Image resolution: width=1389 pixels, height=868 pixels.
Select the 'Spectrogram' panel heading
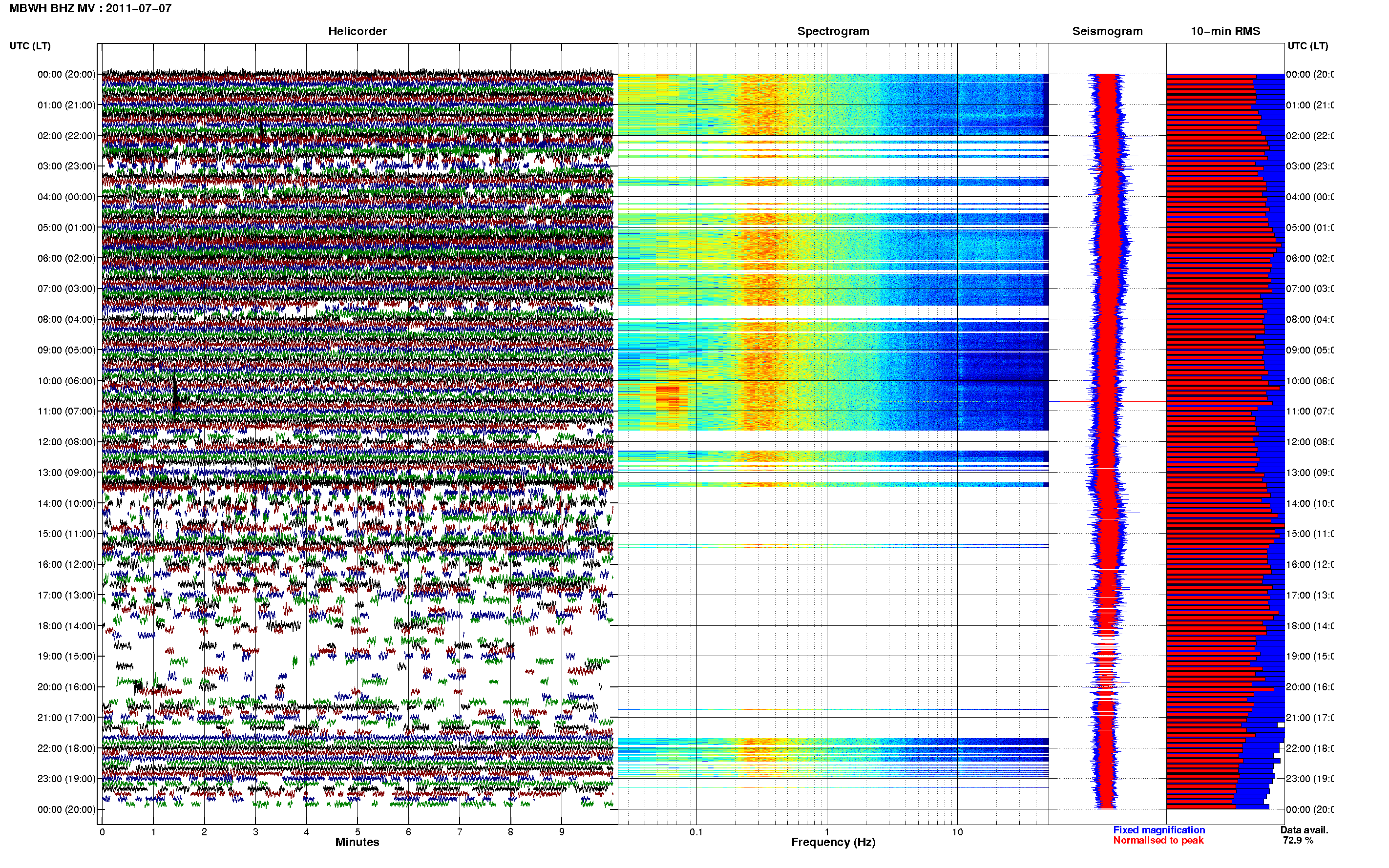click(x=833, y=31)
